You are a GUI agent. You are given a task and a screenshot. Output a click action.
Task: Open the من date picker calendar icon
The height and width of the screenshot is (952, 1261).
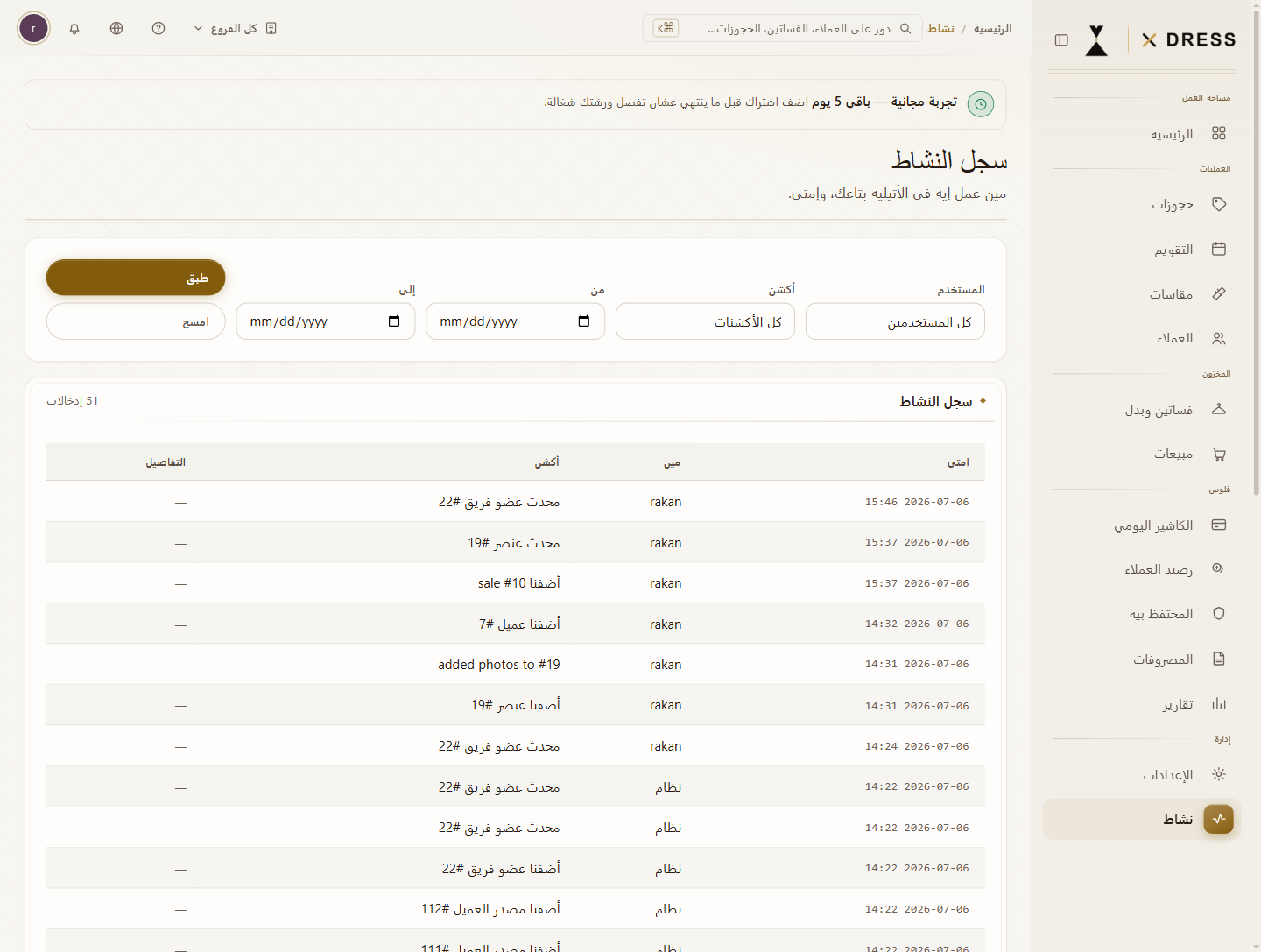click(584, 321)
